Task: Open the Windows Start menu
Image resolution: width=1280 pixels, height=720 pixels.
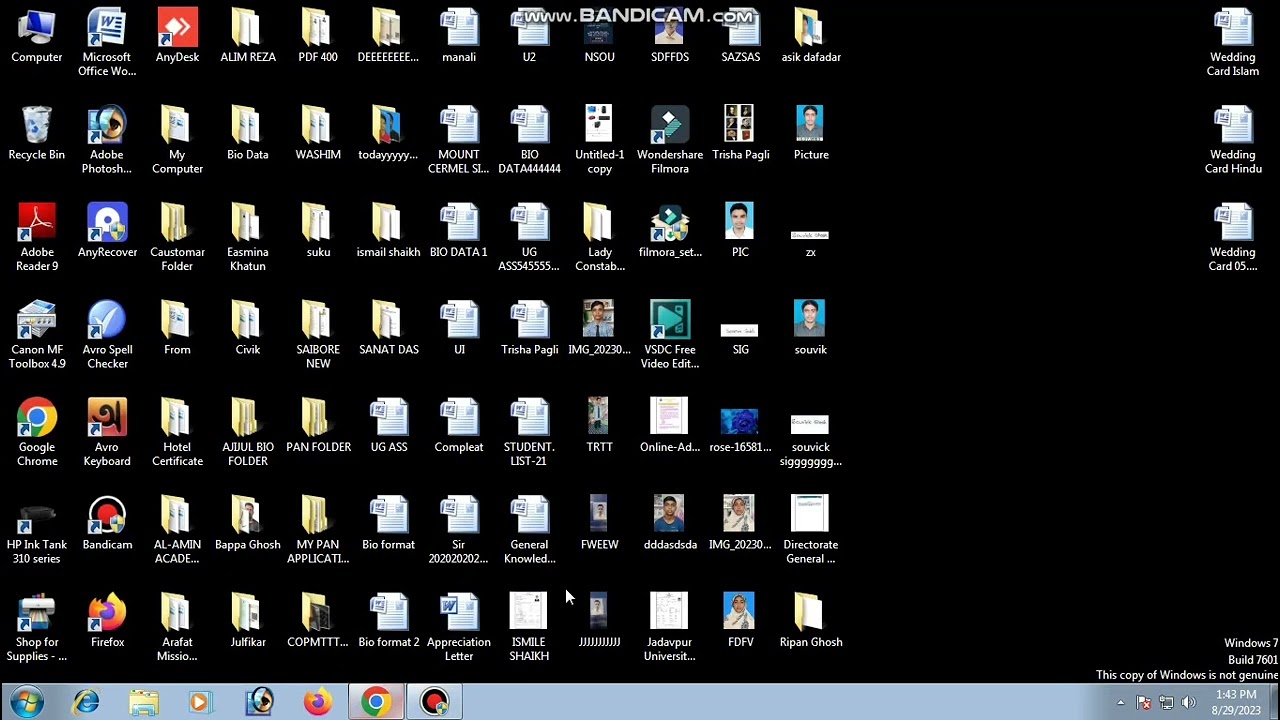Action: (27, 702)
